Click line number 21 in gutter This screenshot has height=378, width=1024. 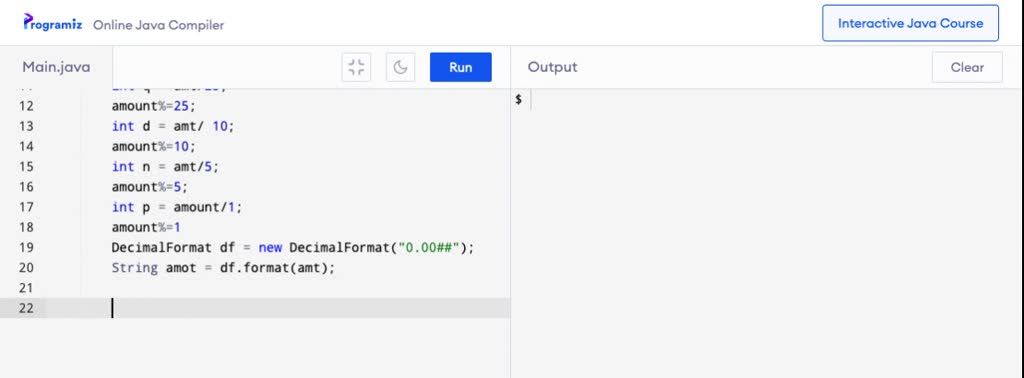coord(26,288)
